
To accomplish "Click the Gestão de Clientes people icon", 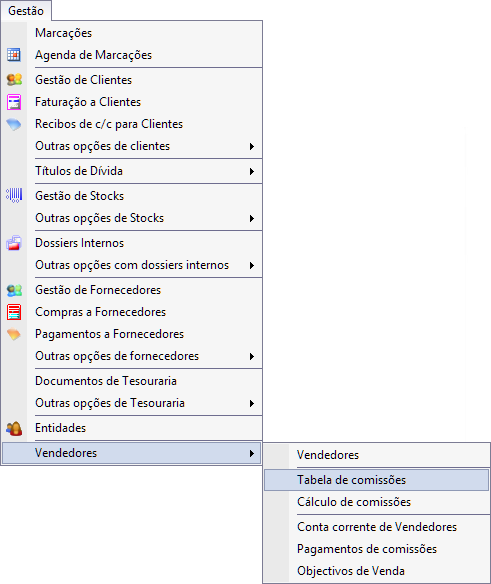I will (14, 80).
